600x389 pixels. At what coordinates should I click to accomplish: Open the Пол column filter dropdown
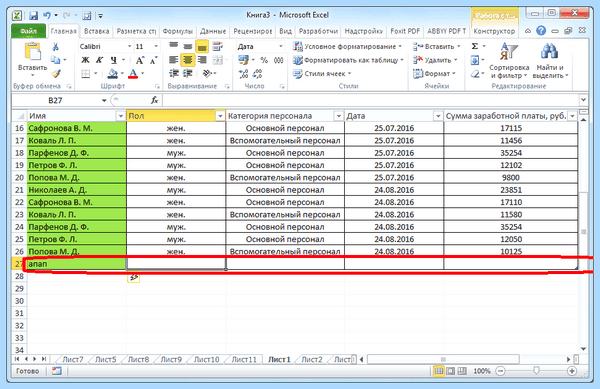[x=220, y=116]
